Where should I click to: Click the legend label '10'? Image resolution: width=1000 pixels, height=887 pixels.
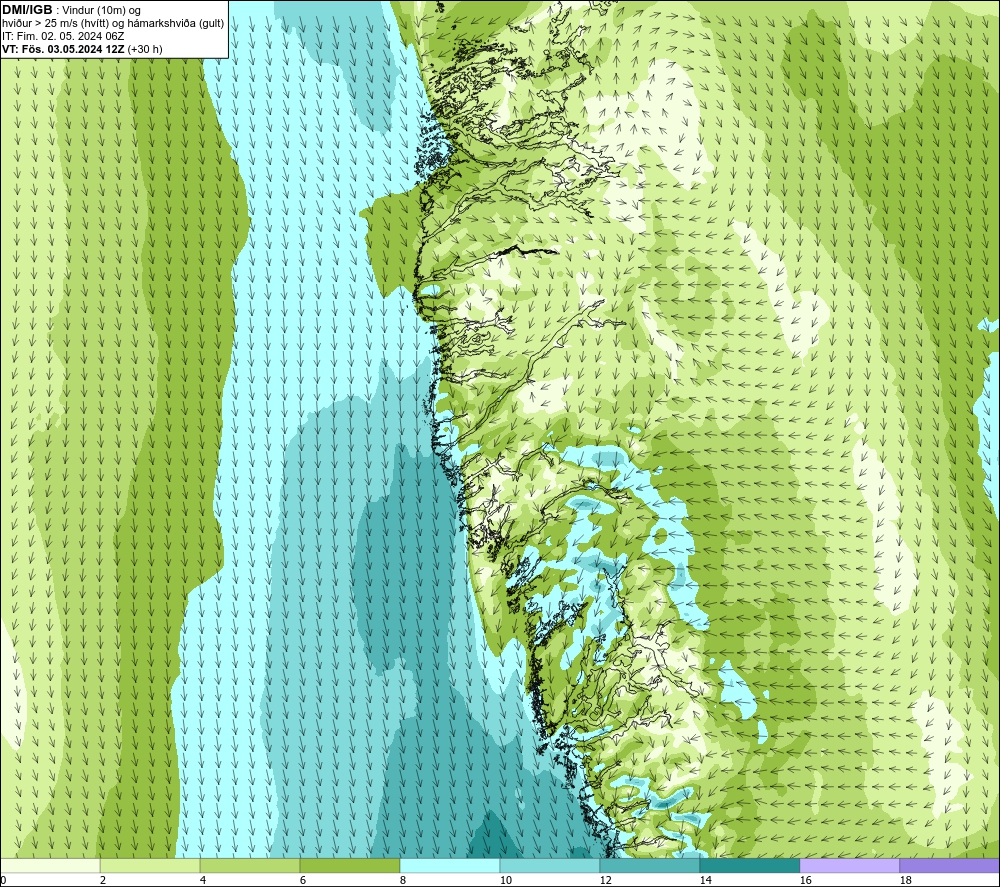tap(506, 880)
